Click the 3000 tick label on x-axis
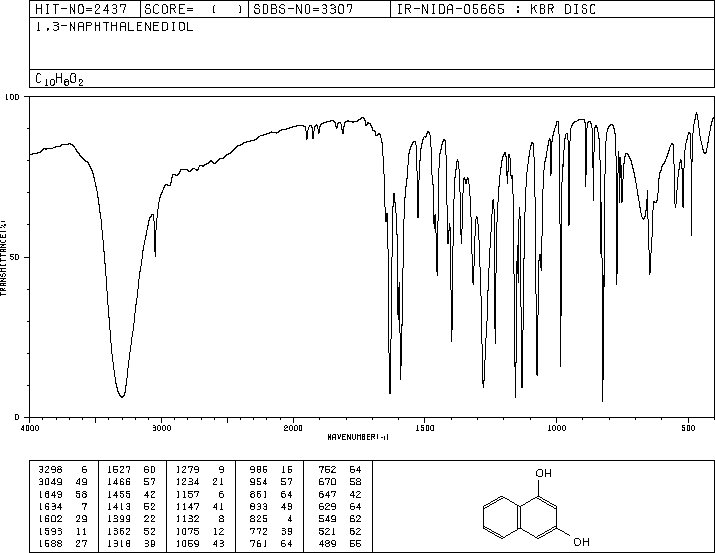715x553 pixels. (x=161, y=428)
